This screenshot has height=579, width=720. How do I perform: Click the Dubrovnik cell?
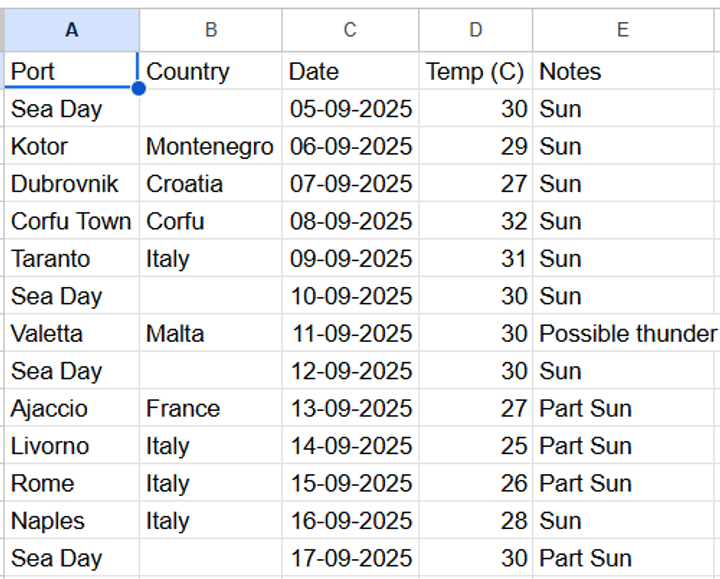(72, 183)
